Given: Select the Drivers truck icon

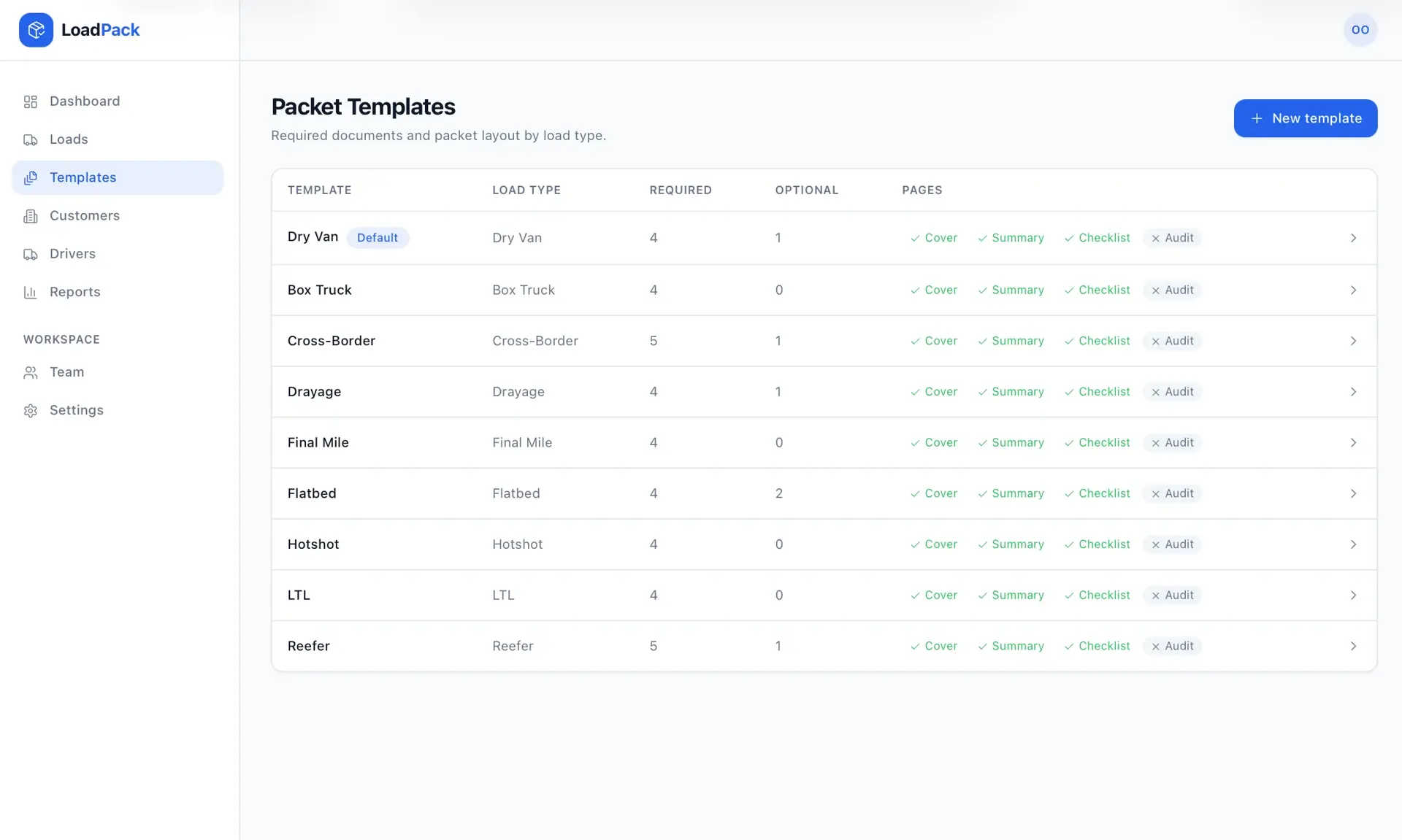Looking at the screenshot, I should point(31,254).
